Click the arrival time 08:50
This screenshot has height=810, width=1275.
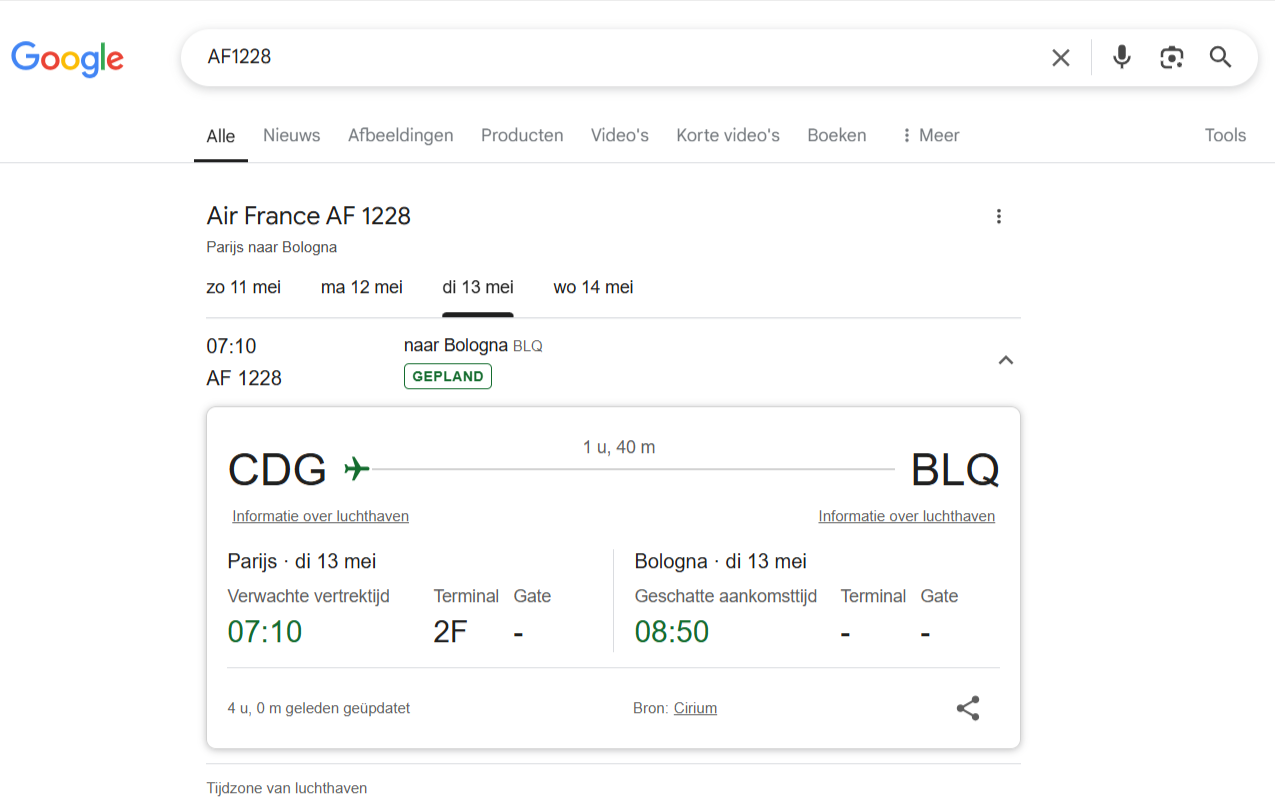672,632
